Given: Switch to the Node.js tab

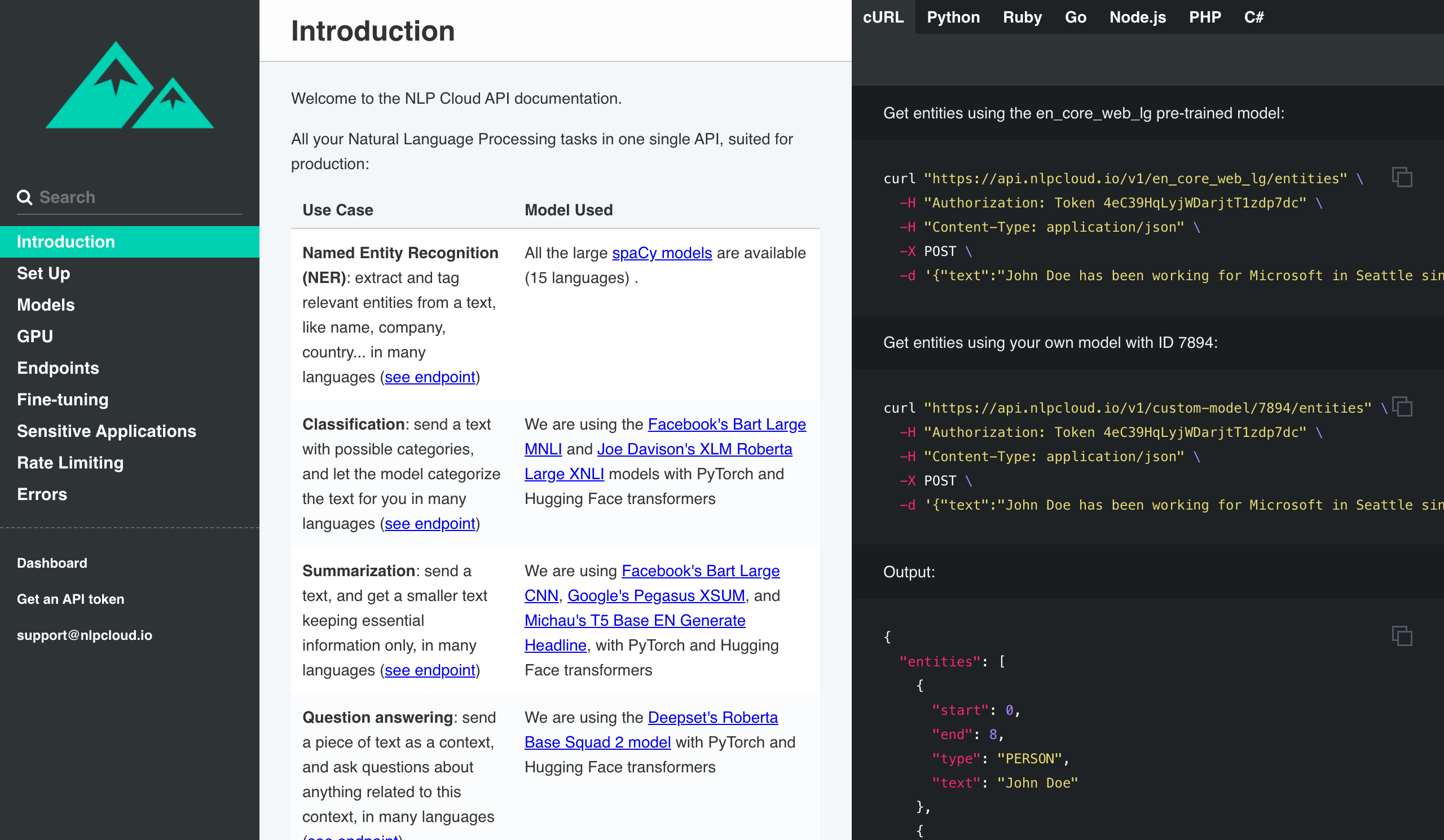Looking at the screenshot, I should tap(1138, 17).
